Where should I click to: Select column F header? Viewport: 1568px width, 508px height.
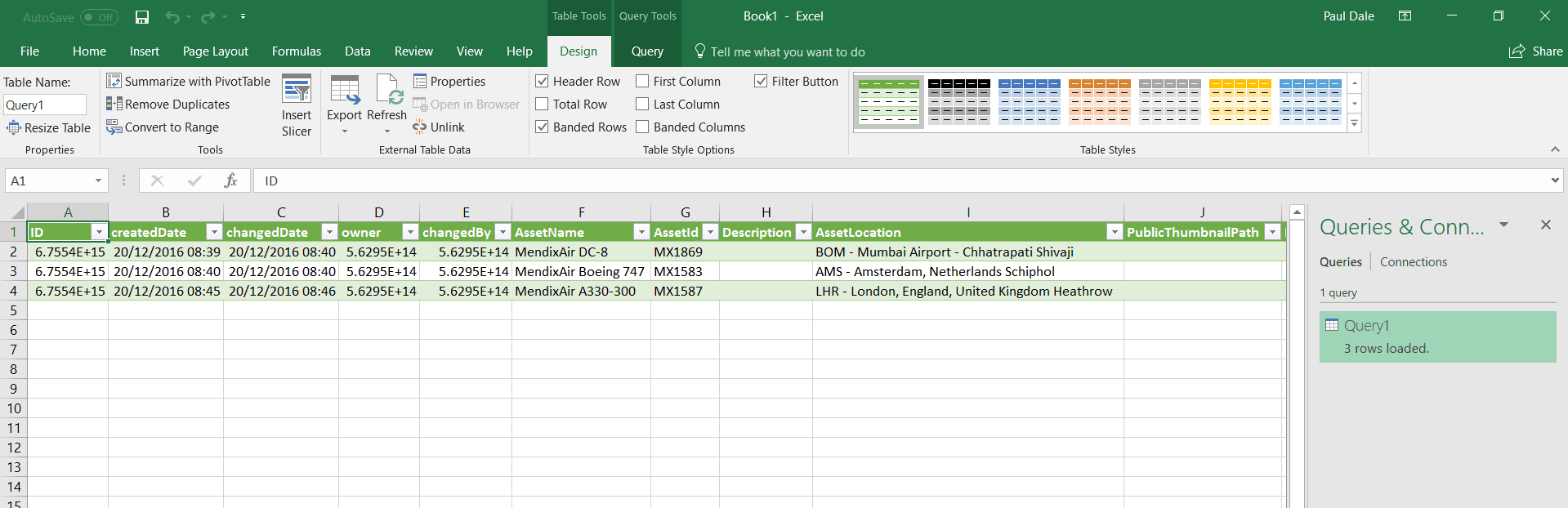coord(581,212)
